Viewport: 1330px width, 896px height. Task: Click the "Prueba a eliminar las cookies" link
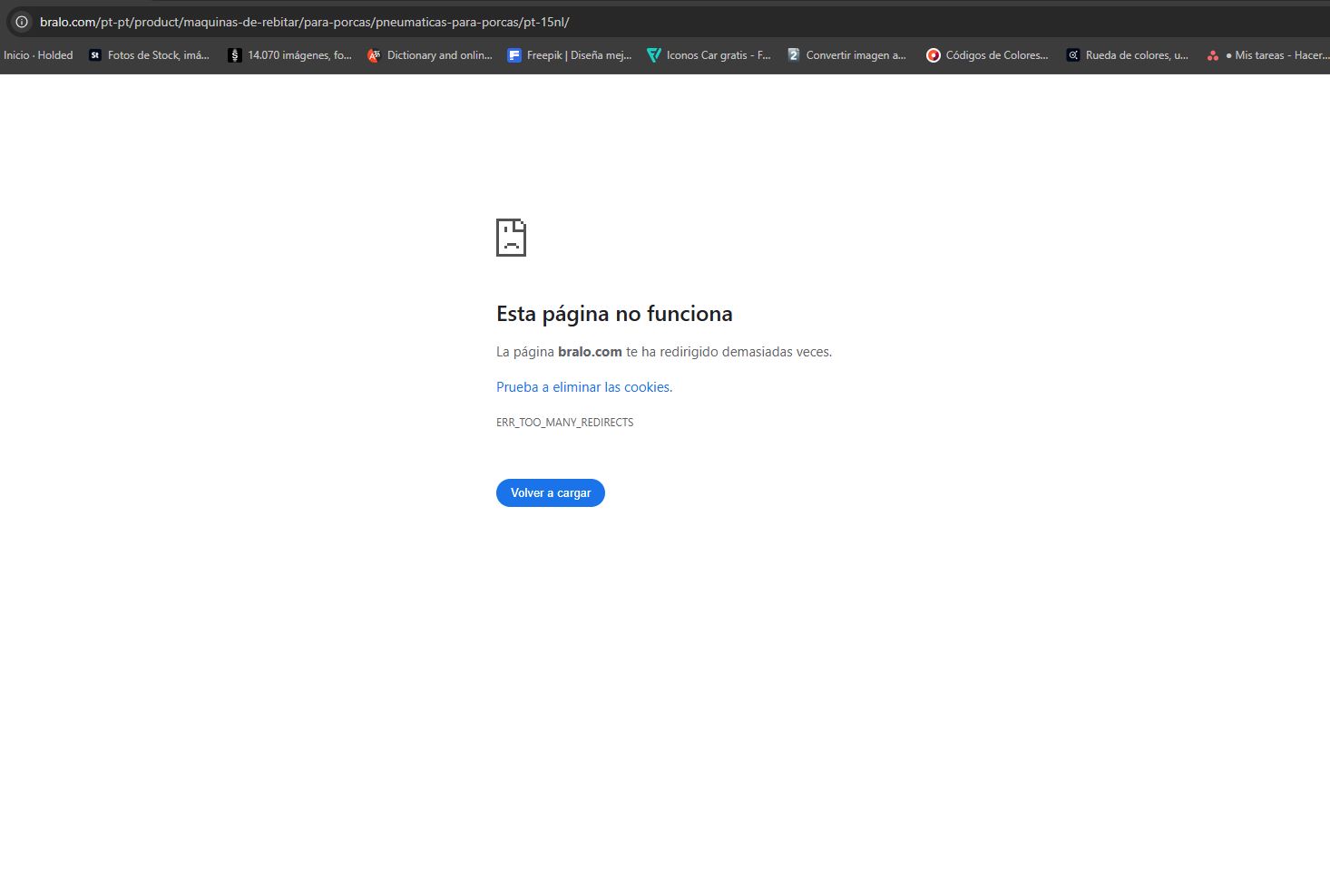[584, 387]
